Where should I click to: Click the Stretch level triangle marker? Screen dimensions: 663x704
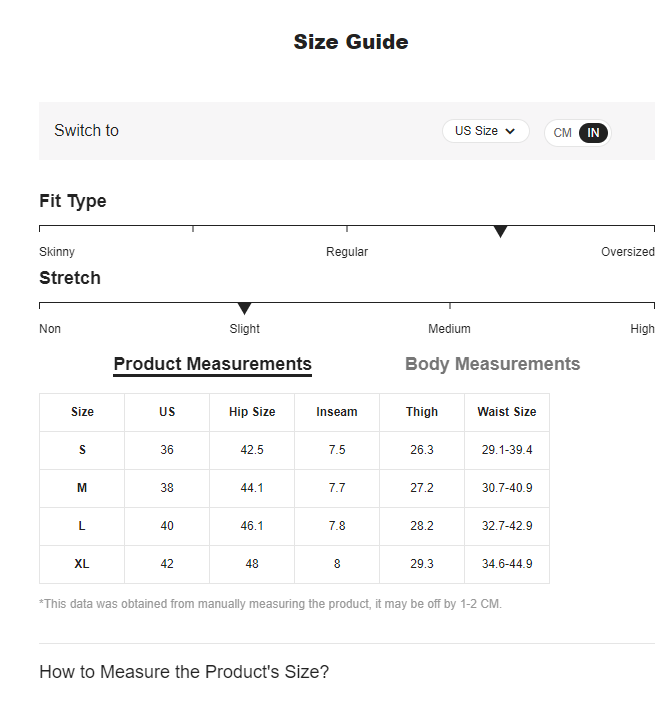click(x=244, y=309)
